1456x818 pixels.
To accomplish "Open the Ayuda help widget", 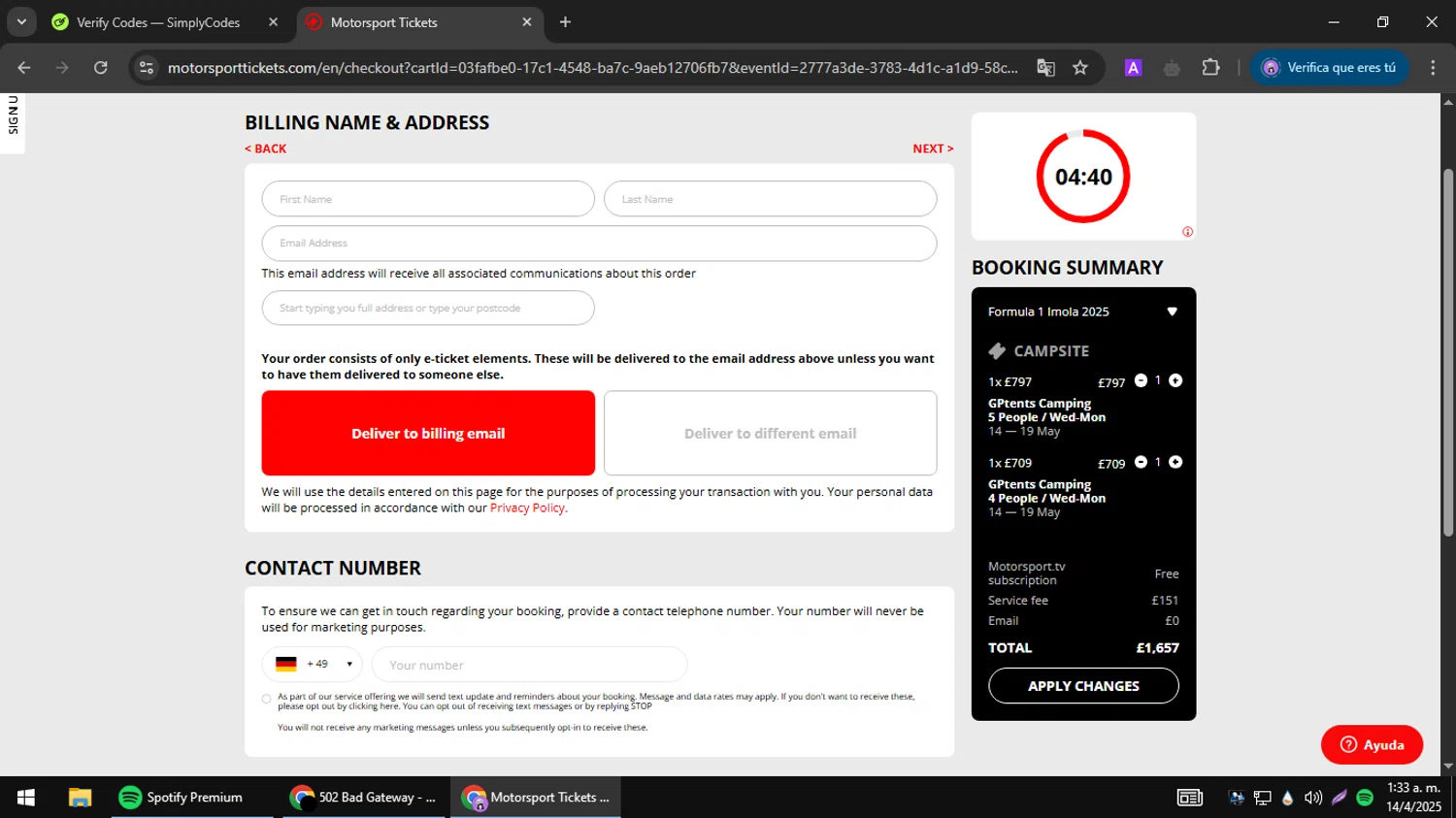I will pyautogui.click(x=1372, y=744).
